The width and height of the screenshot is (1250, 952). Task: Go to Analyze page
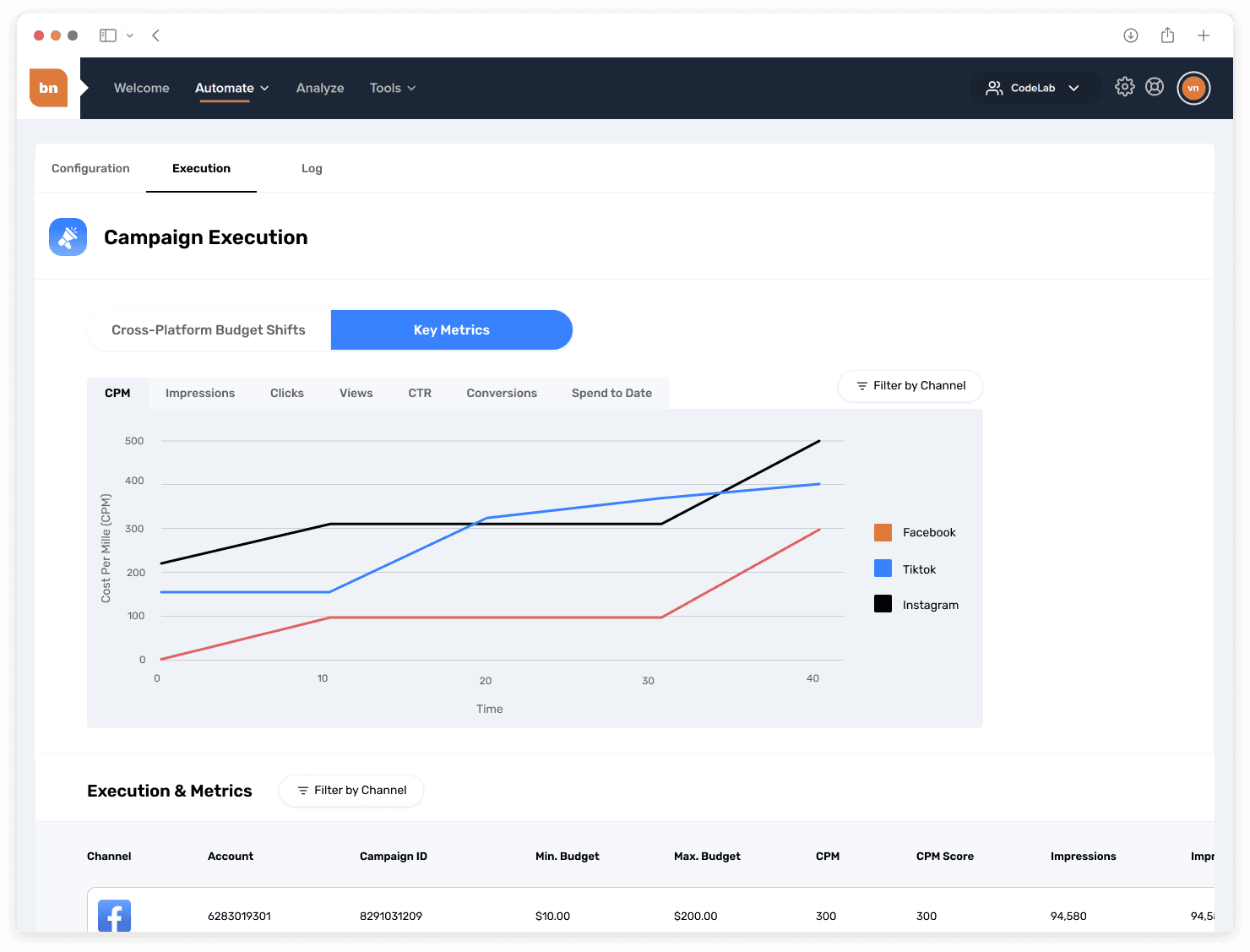pos(320,88)
